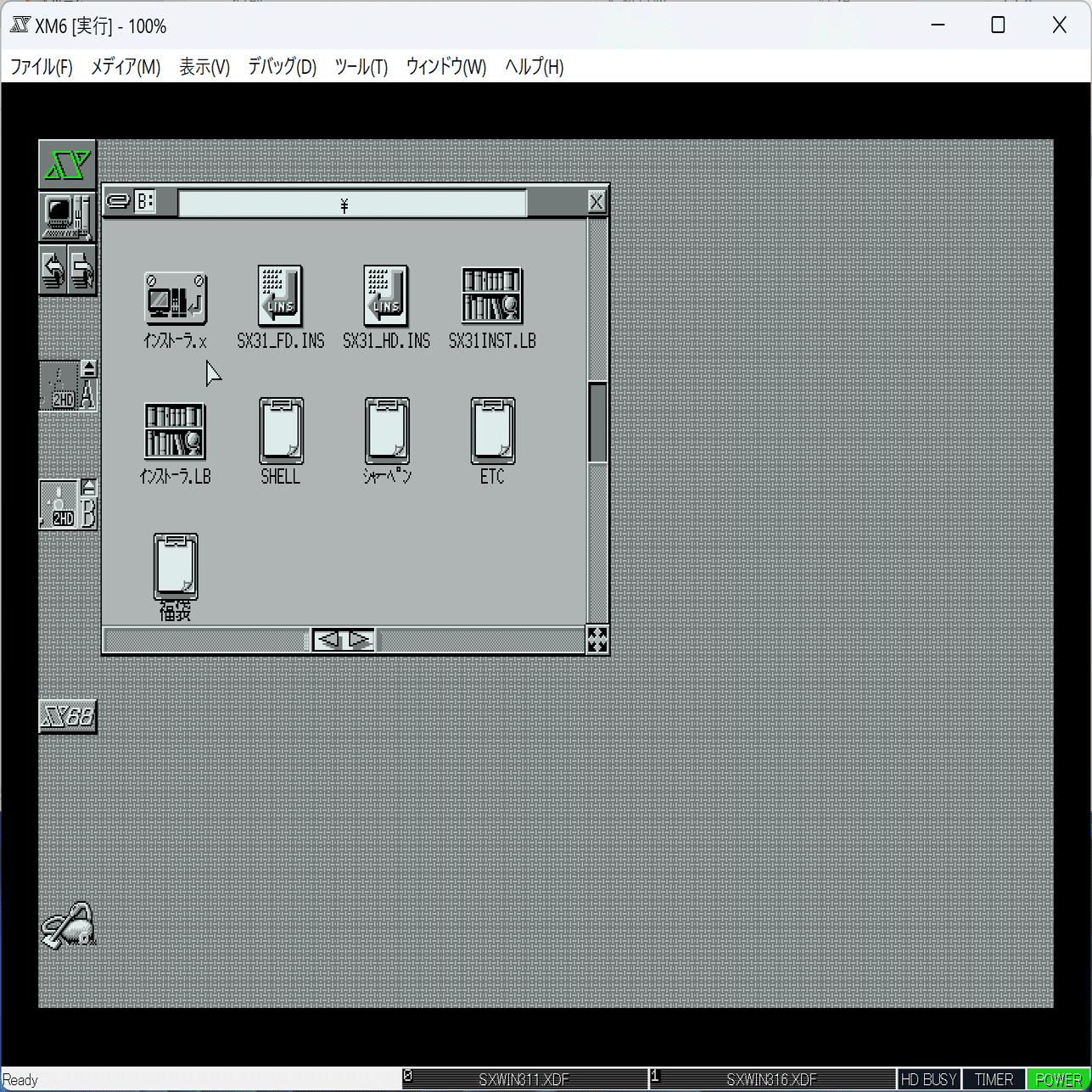This screenshot has width=1092, height=1092.
Task: Click the green X68000 logo icon
Action: (x=67, y=164)
